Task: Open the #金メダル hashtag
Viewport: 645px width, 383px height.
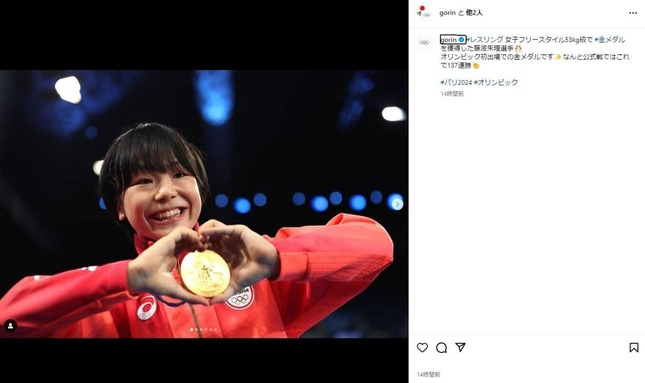Action: (610, 40)
